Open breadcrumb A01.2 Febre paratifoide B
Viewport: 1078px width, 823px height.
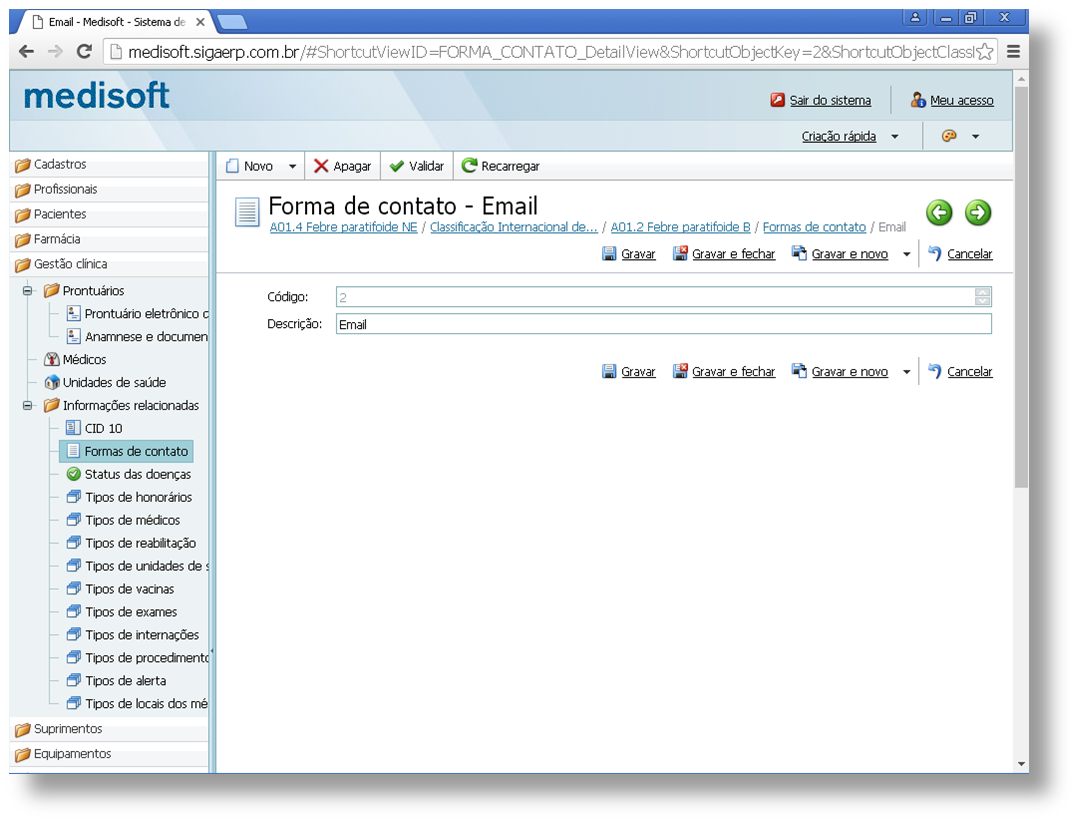click(x=680, y=227)
